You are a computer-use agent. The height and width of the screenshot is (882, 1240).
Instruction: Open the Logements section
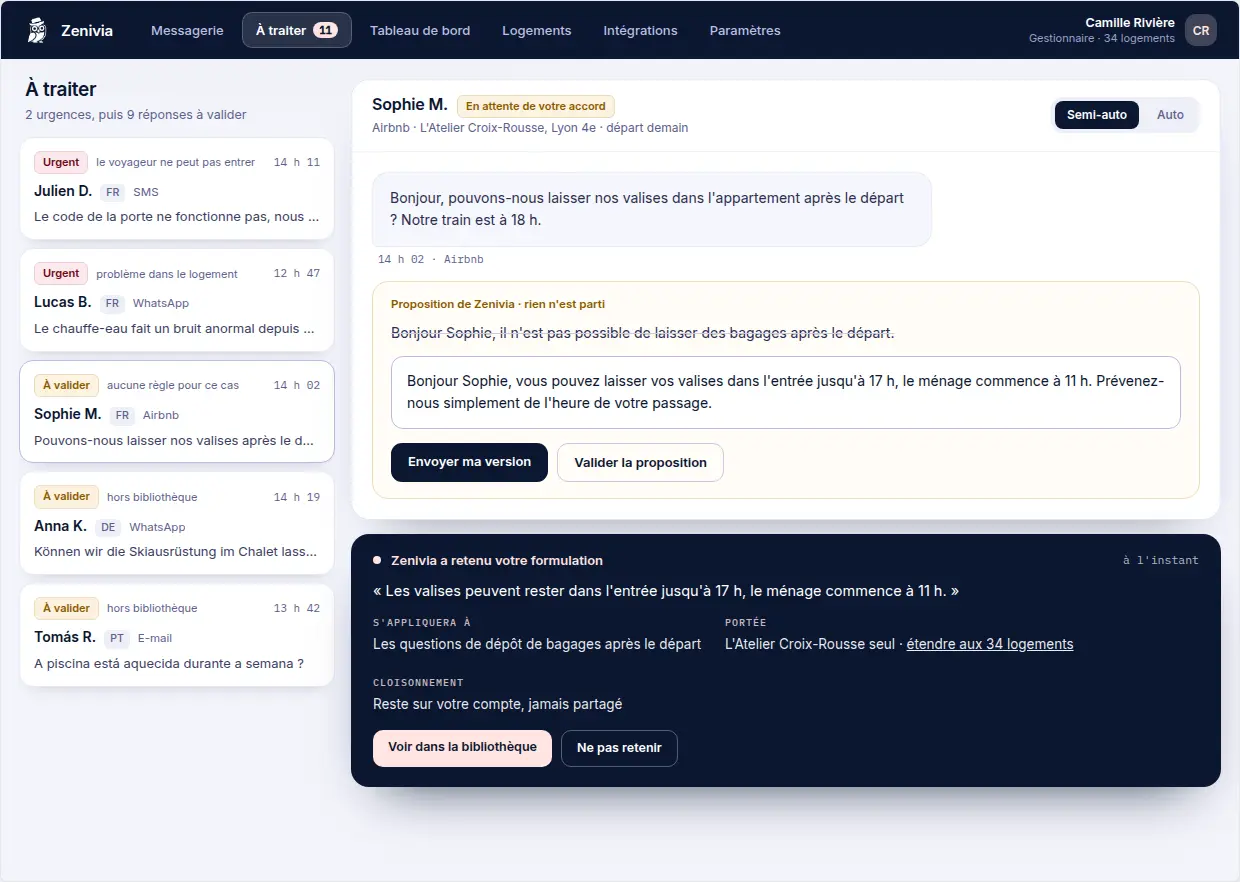[x=537, y=30]
